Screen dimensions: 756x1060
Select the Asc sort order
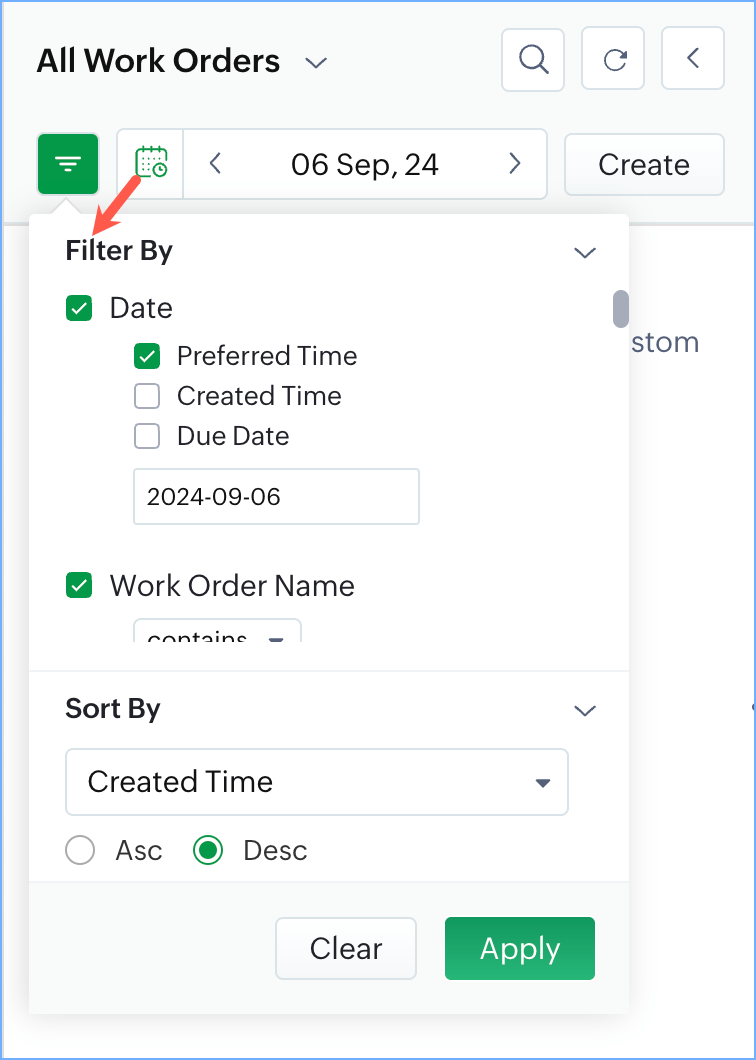point(80,851)
